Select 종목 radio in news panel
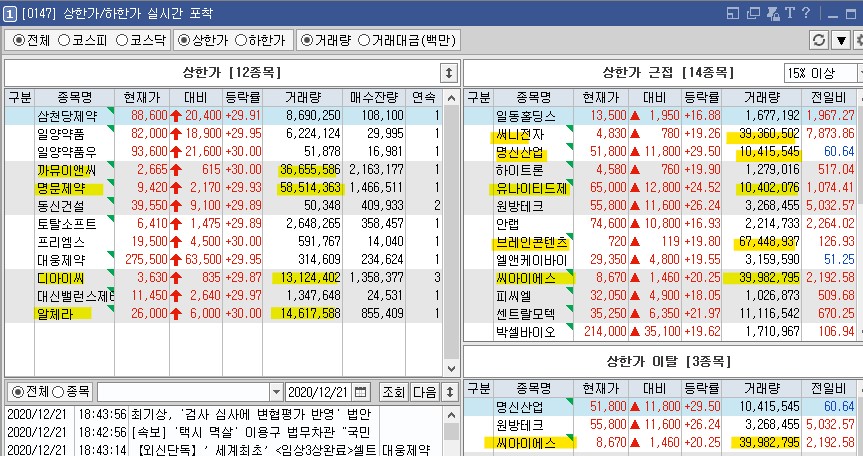The width and height of the screenshot is (863, 456). tap(58, 392)
